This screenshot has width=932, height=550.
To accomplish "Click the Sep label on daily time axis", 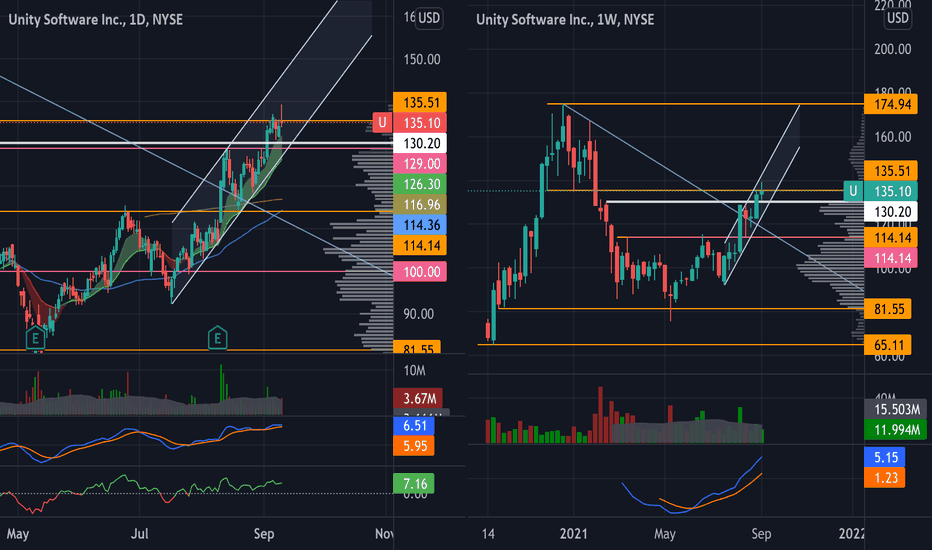I will [264, 534].
